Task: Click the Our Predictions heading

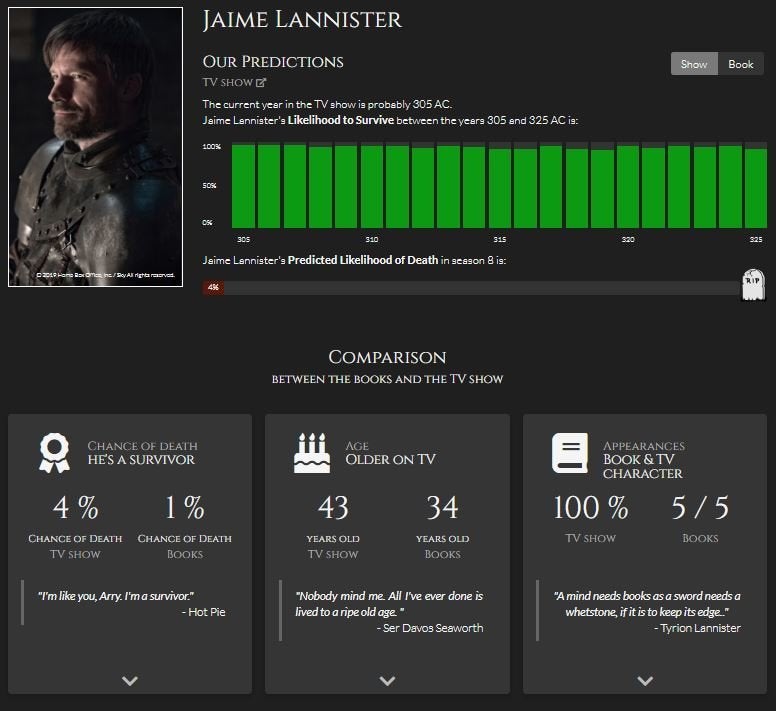Action: 273,62
